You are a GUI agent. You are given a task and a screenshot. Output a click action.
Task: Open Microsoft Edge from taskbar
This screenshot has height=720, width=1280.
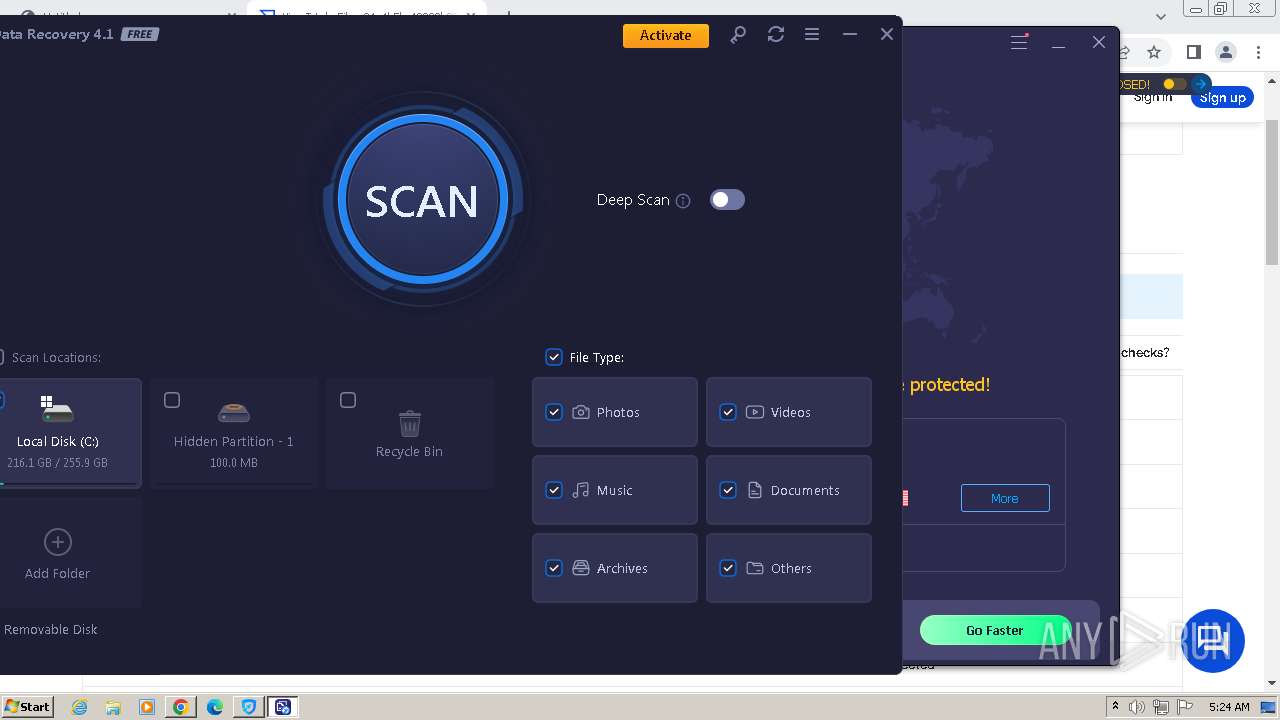[x=215, y=707]
